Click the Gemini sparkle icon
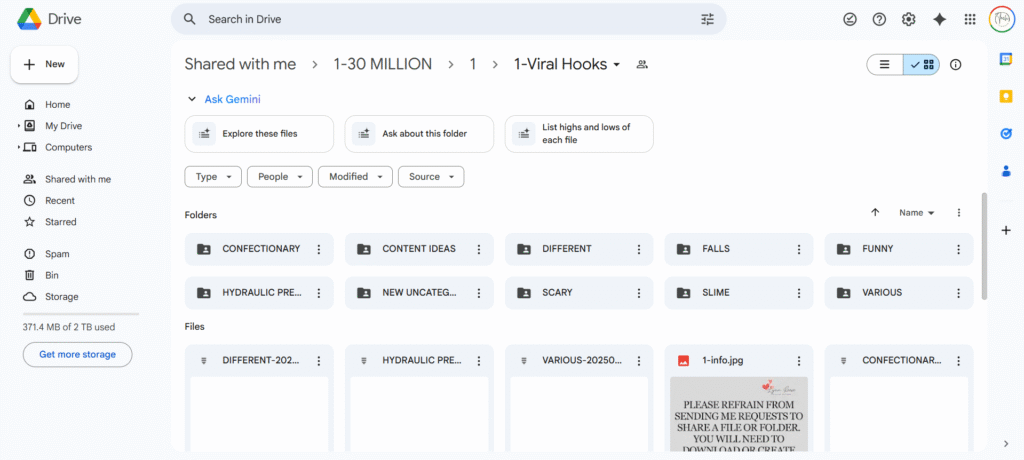The width and height of the screenshot is (1024, 460). pos(939,19)
